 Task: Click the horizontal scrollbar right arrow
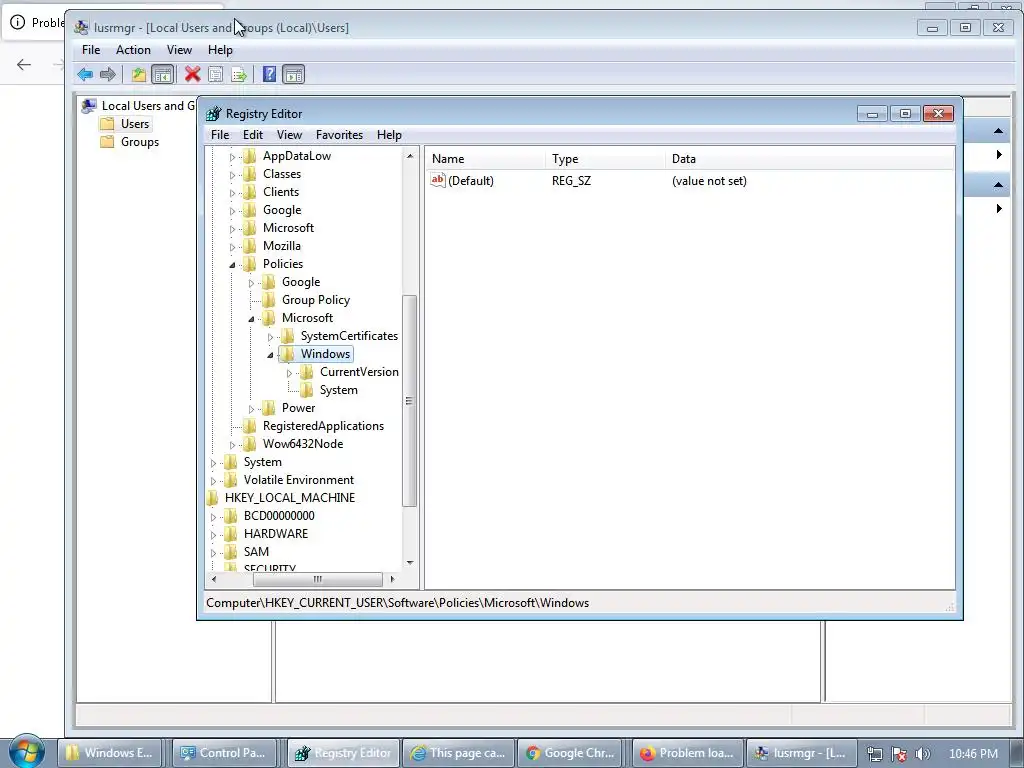tap(392, 579)
